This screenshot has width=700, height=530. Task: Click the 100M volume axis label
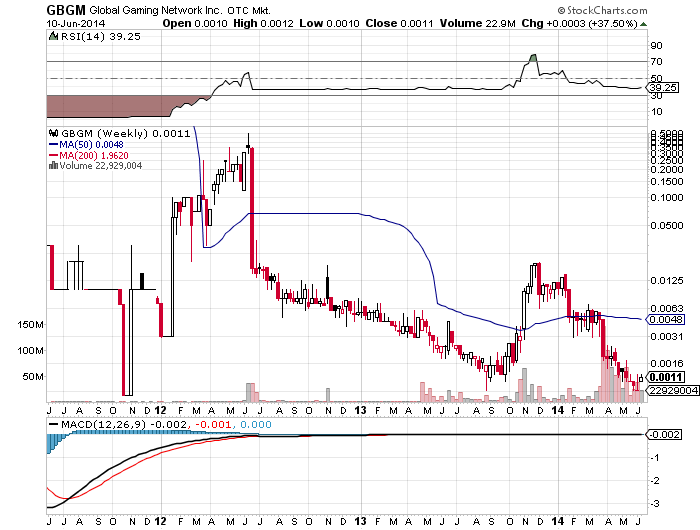31,351
